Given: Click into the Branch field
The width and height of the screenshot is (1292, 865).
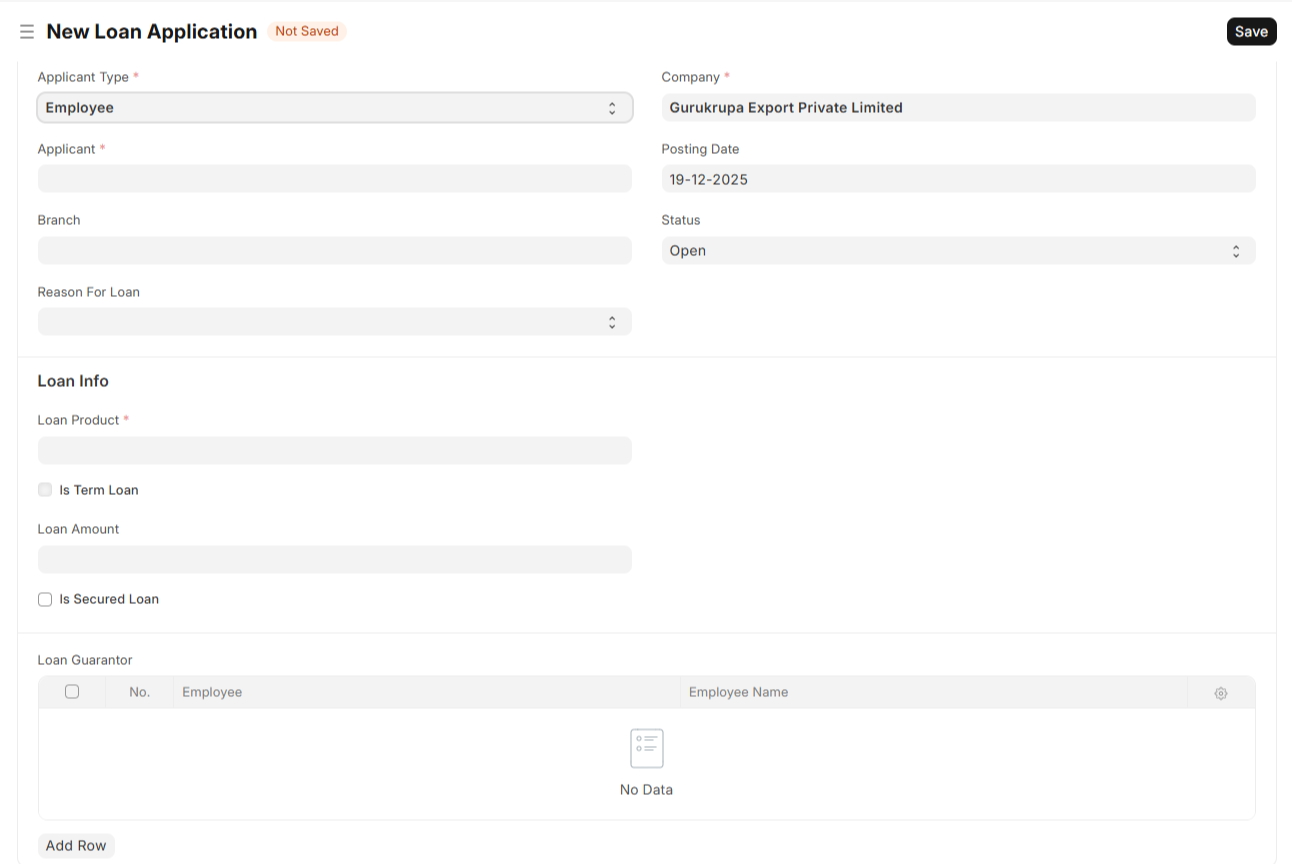Looking at the screenshot, I should coord(335,251).
